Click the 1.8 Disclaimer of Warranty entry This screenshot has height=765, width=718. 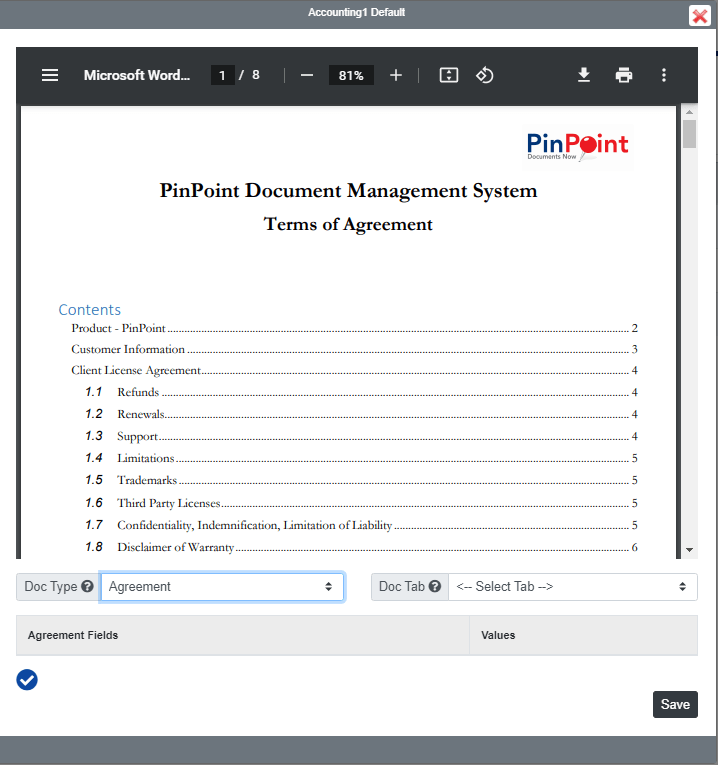tap(361, 547)
